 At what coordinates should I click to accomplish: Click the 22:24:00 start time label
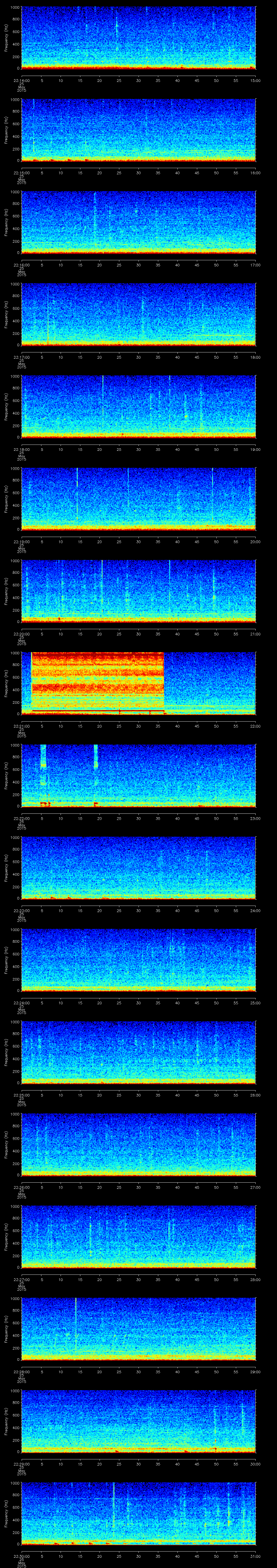(x=21, y=1003)
